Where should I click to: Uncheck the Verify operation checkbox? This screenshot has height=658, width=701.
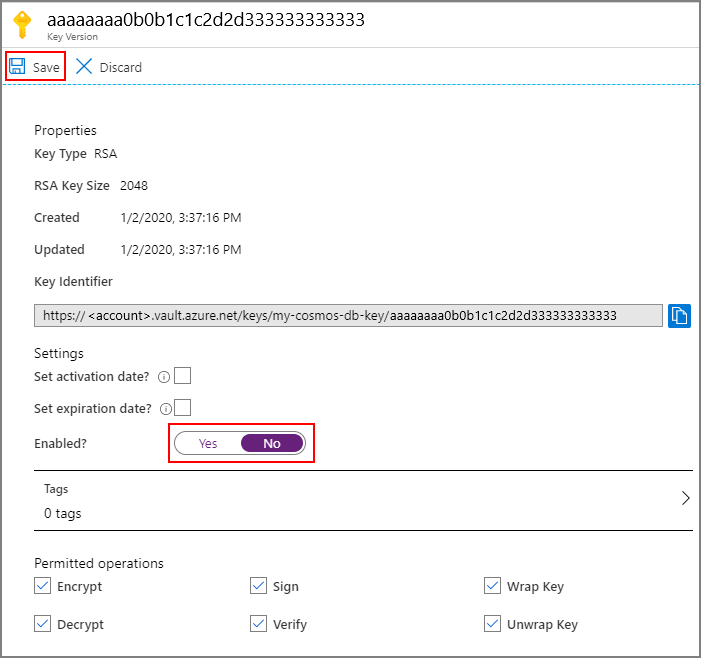click(258, 624)
